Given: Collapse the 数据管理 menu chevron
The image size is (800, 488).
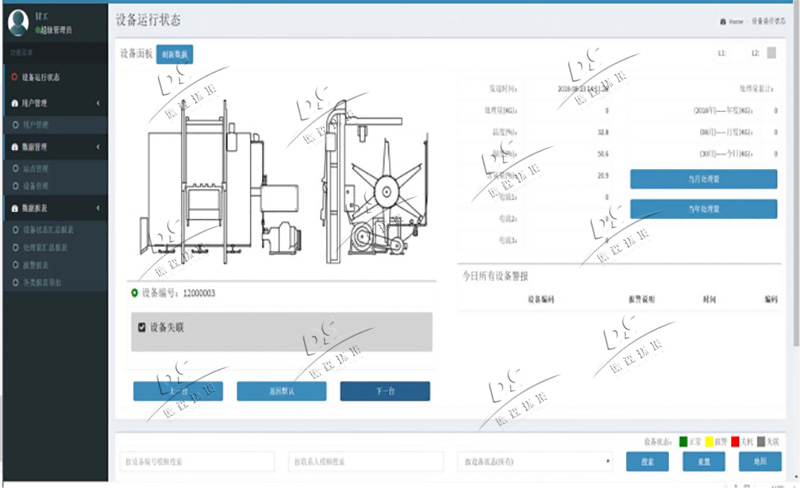Looking at the screenshot, I should tap(97, 146).
